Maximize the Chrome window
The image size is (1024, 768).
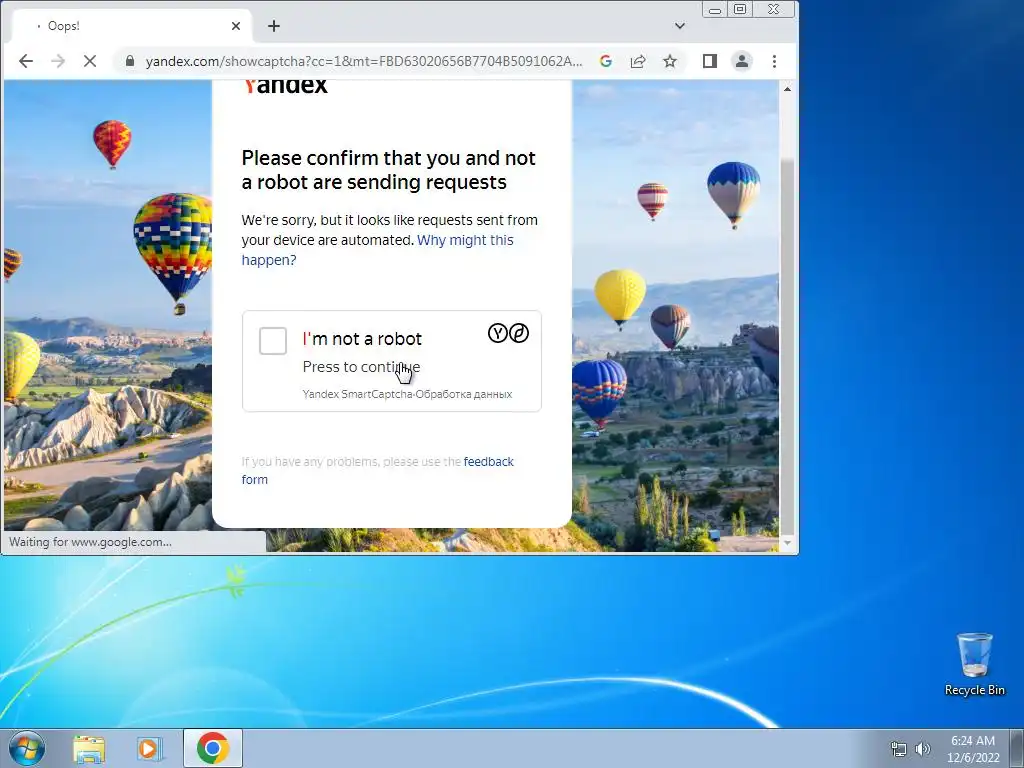pyautogui.click(x=740, y=10)
